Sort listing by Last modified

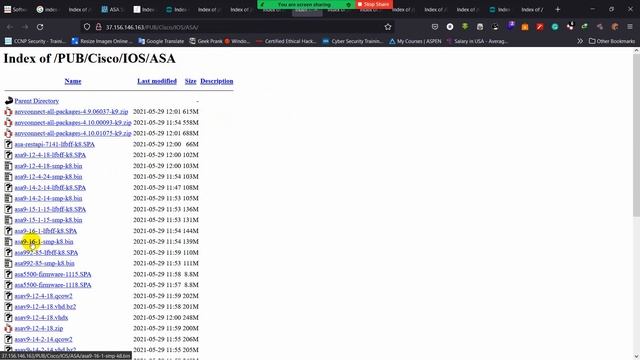157,81
